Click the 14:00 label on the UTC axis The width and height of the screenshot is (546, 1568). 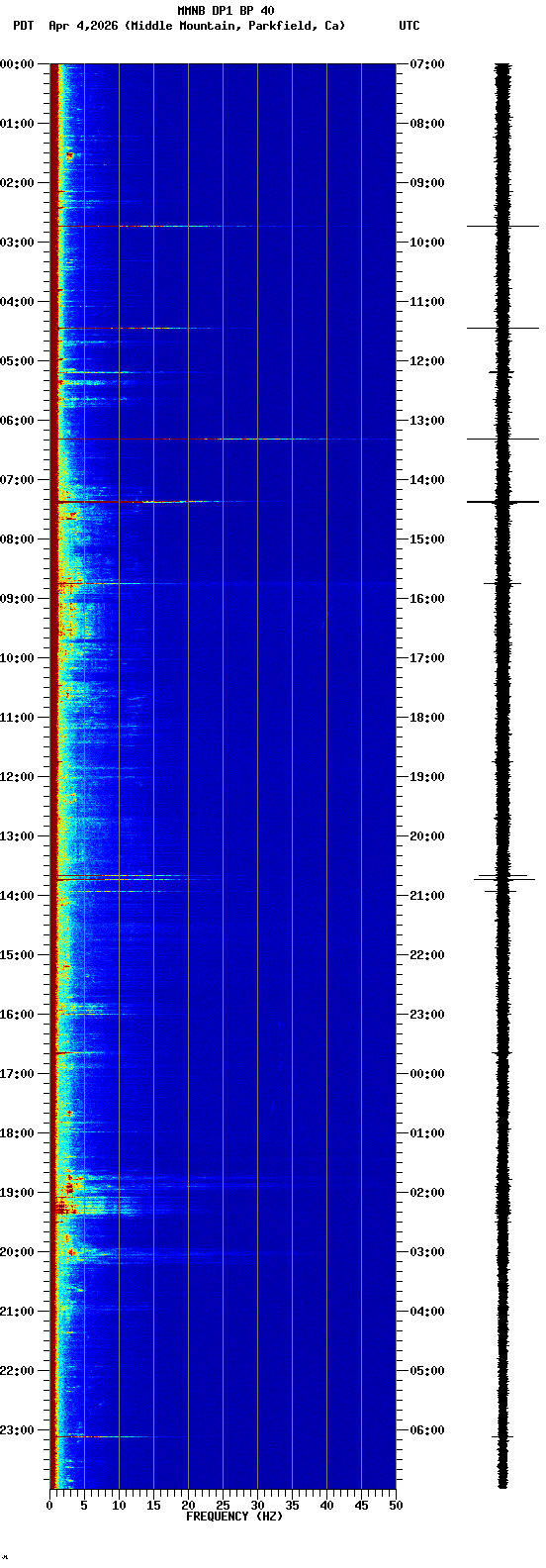pyautogui.click(x=427, y=480)
